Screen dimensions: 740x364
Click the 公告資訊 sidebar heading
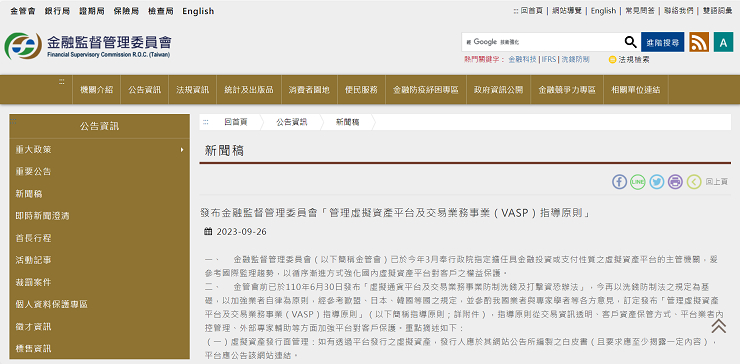point(100,126)
